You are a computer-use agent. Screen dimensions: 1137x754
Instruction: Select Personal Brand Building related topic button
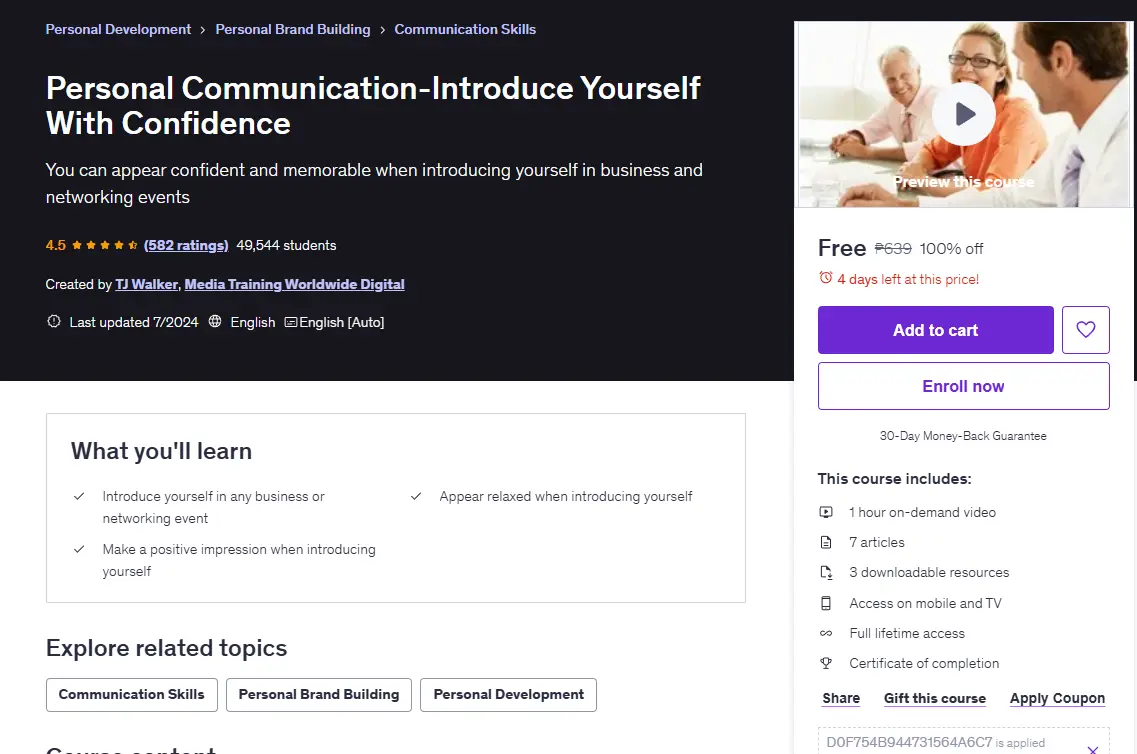pyautogui.click(x=319, y=695)
